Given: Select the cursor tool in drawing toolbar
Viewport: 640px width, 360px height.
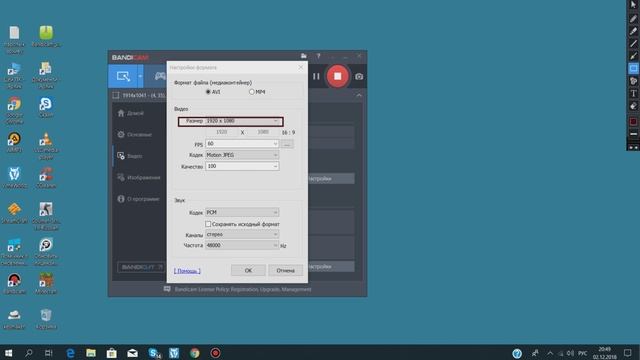Looking at the screenshot, I should (633, 5).
